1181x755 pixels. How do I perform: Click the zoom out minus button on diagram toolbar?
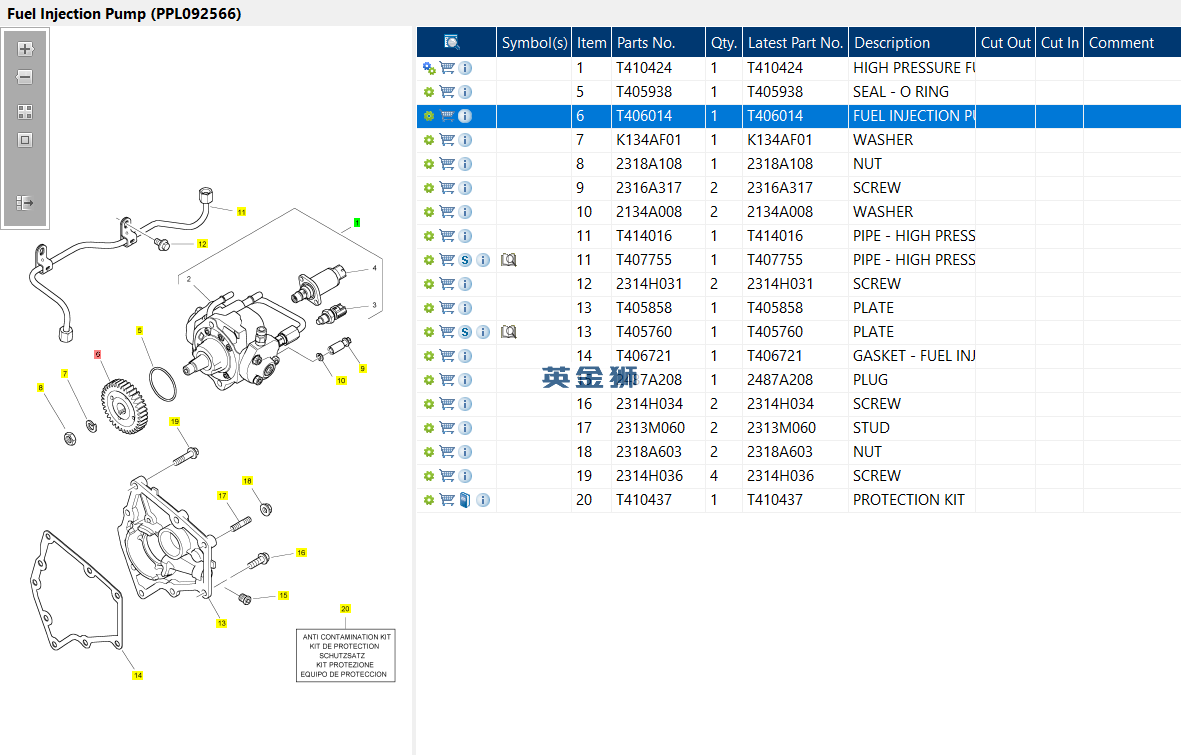coord(25,77)
